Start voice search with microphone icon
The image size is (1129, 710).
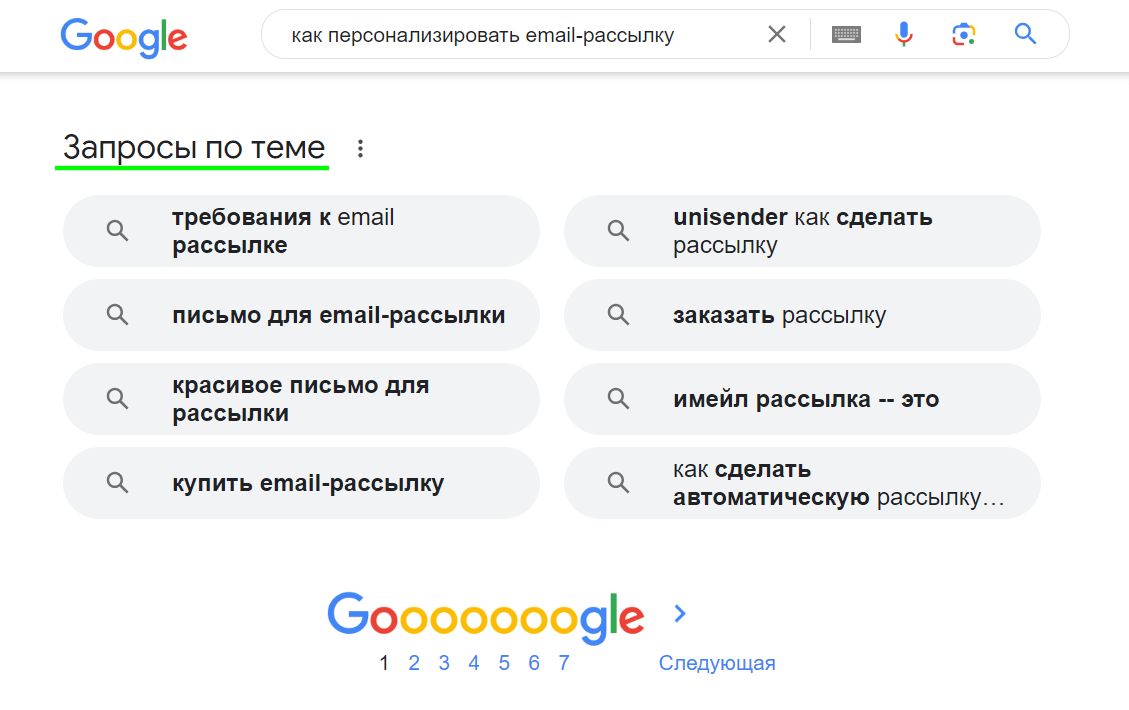click(x=904, y=34)
